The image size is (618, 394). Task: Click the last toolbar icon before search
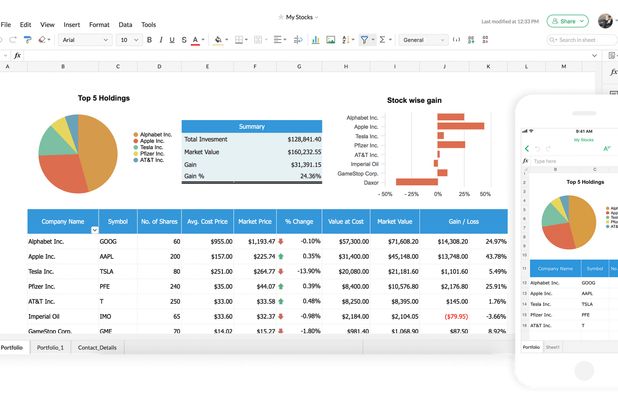(486, 40)
